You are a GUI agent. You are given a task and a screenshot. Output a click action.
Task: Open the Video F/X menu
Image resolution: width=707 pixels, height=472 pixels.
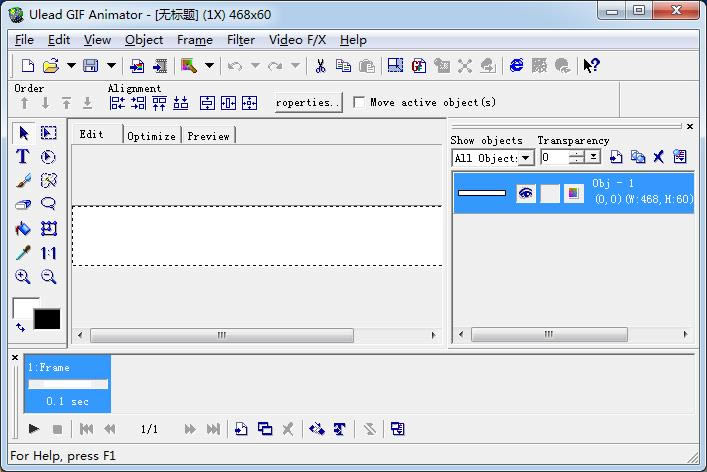pyautogui.click(x=297, y=40)
